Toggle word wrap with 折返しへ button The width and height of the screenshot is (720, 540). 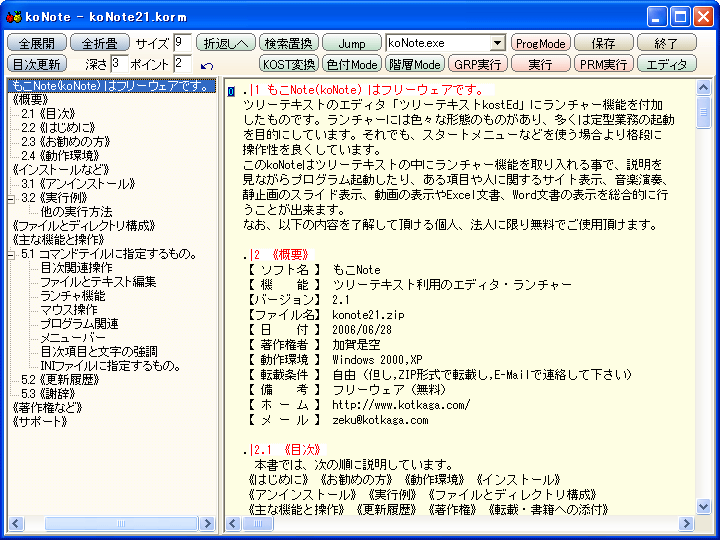225,43
